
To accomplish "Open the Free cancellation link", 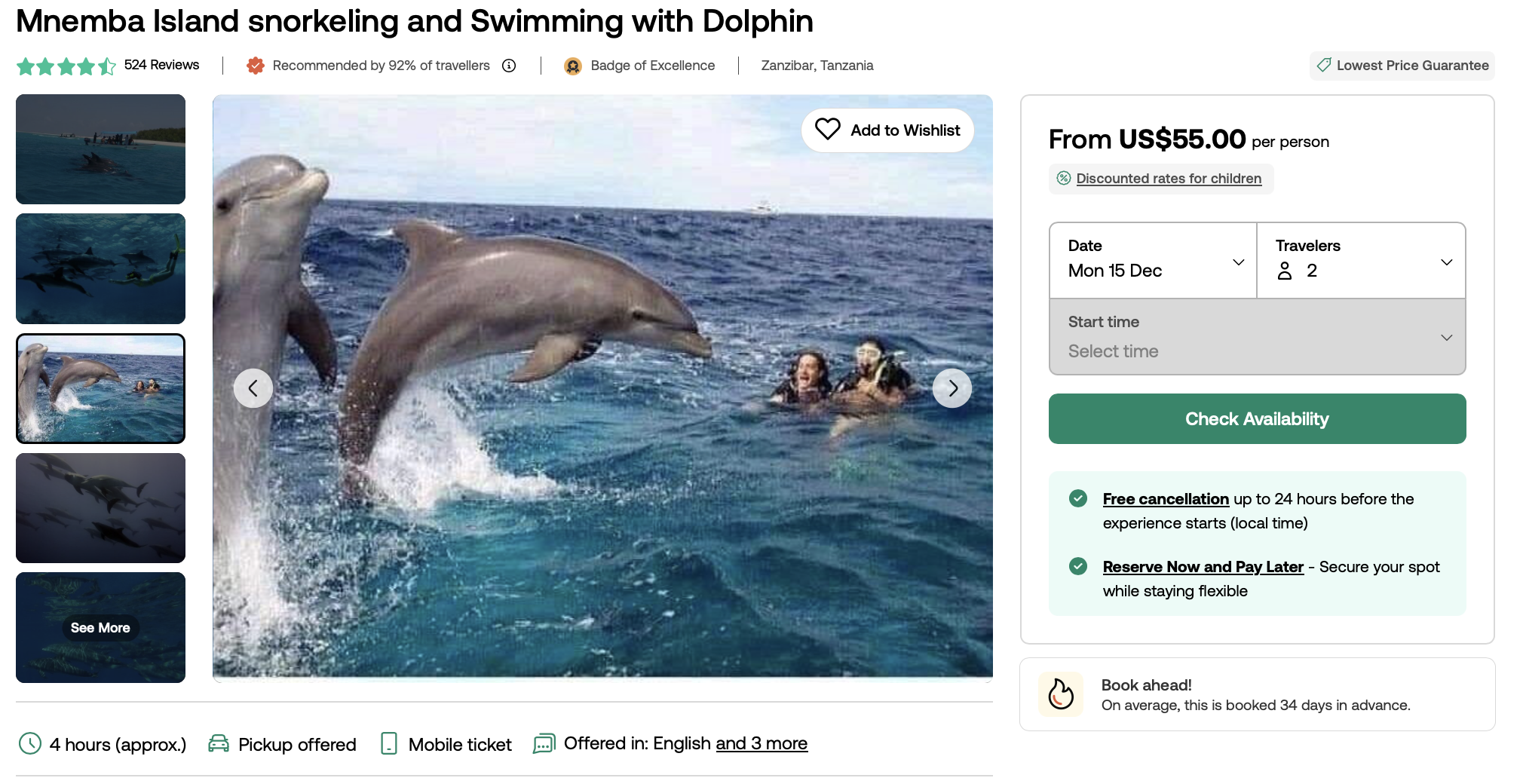I will (x=1166, y=499).
